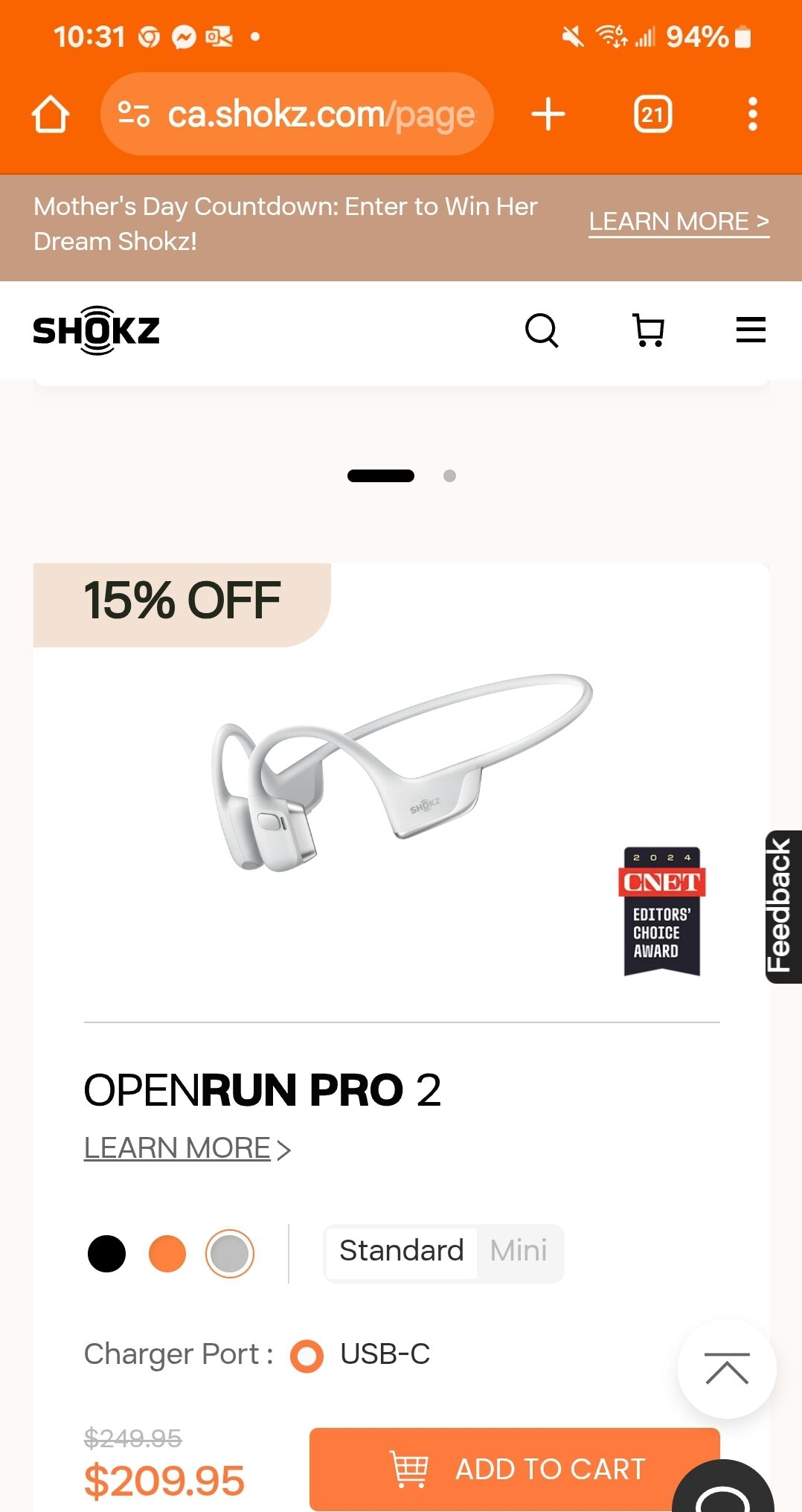This screenshot has height=1512, width=802.
Task: Follow the Mother's Day LEARN MORE link
Action: pos(679,222)
